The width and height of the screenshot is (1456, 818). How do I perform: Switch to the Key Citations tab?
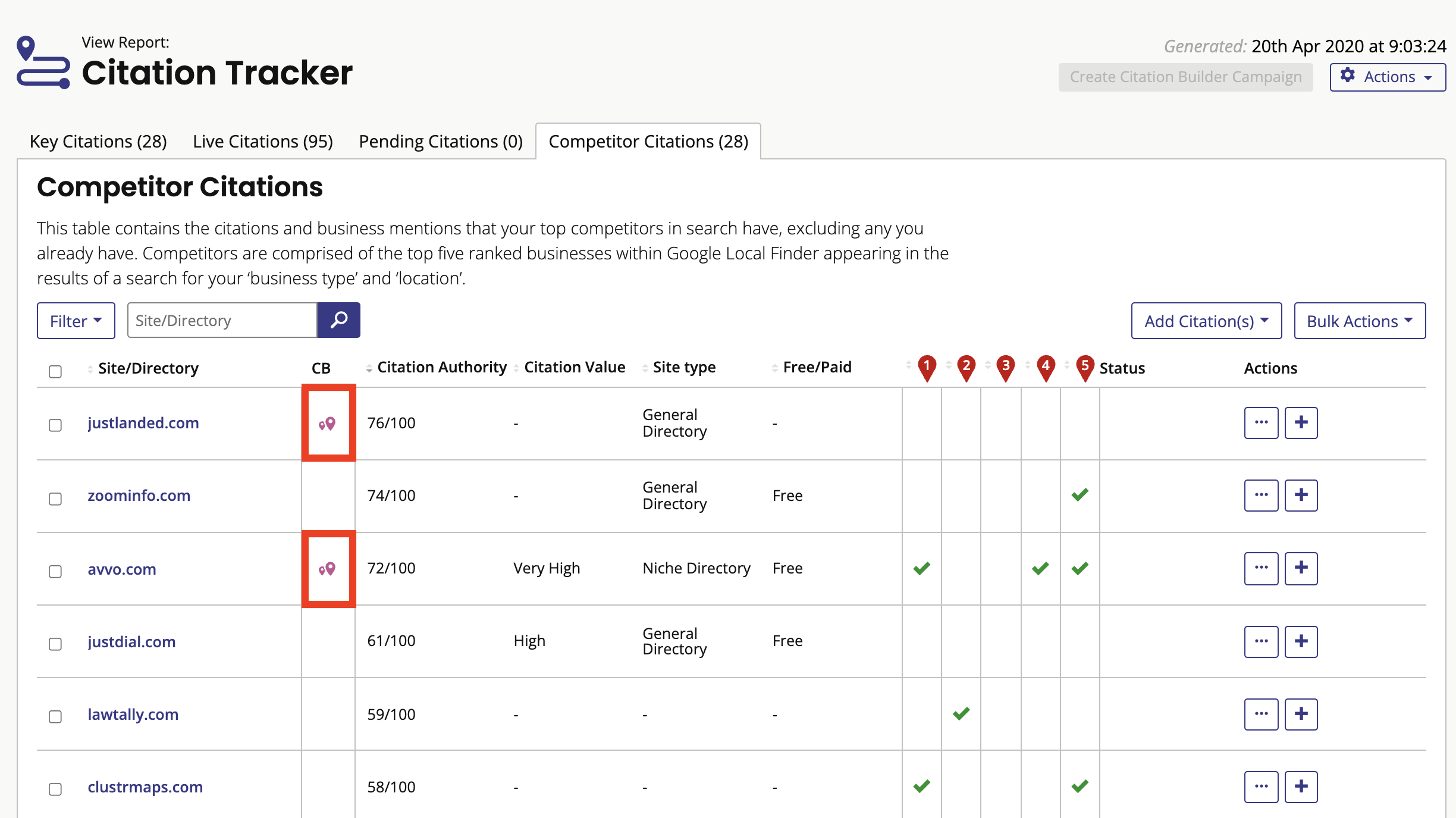point(99,141)
